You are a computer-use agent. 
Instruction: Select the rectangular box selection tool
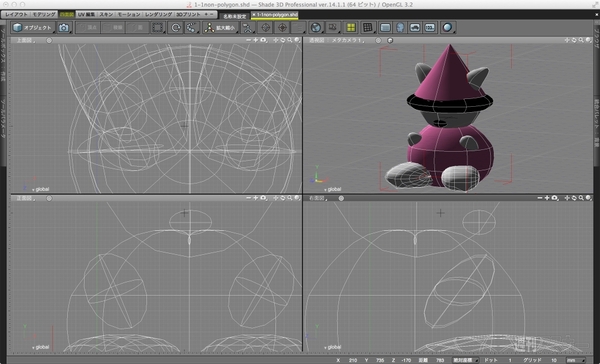(158, 28)
